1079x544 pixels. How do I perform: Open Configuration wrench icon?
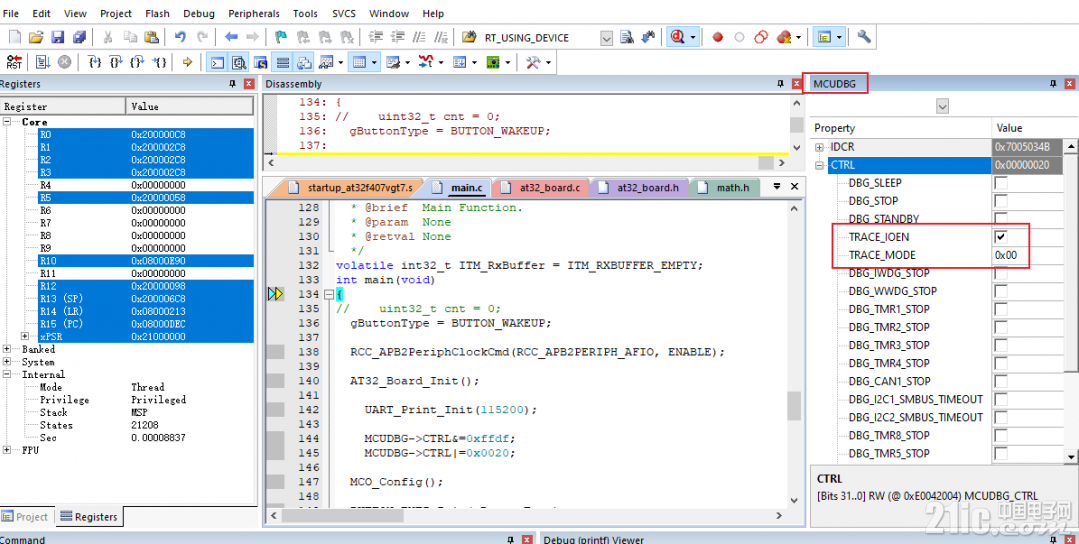(864, 37)
